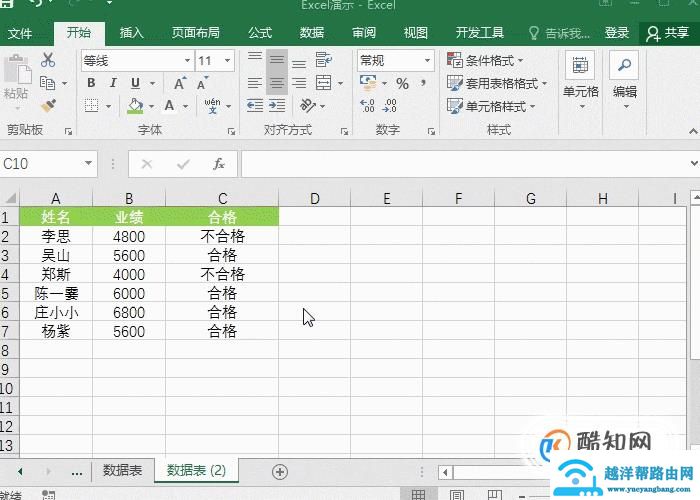This screenshot has height=500, width=700.
Task: Align text right
Action: pyautogui.click(x=299, y=83)
